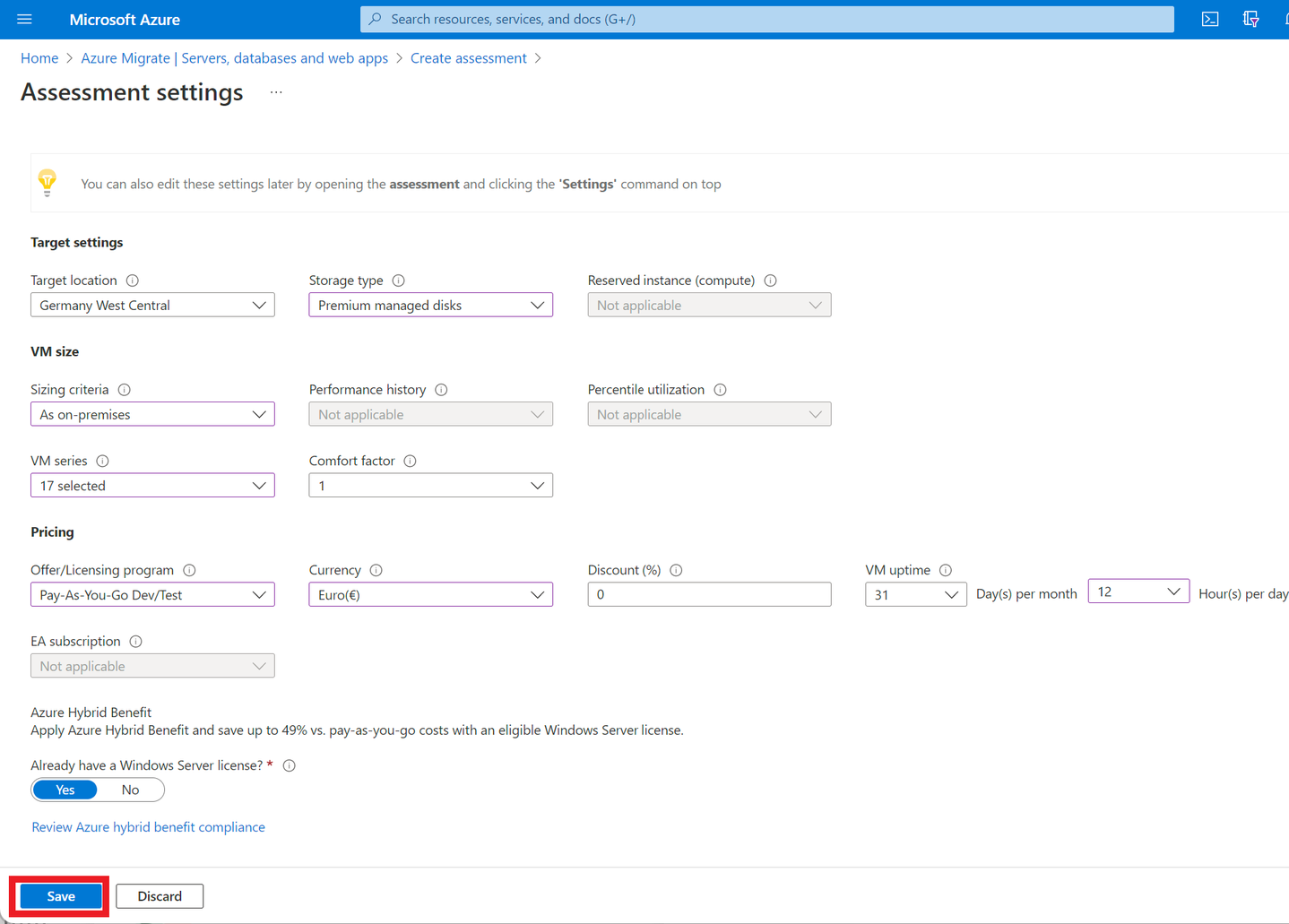Screen dimensions: 1289x924
Task: Show info for EA subscription
Action: pyautogui.click(x=135, y=642)
